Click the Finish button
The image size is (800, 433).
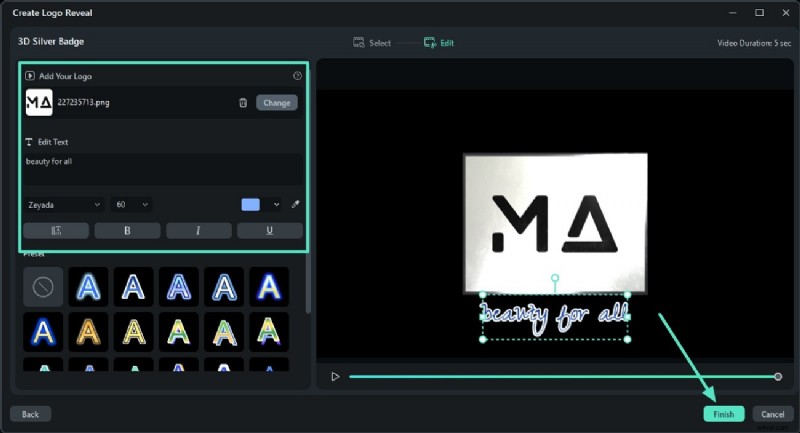(723, 414)
